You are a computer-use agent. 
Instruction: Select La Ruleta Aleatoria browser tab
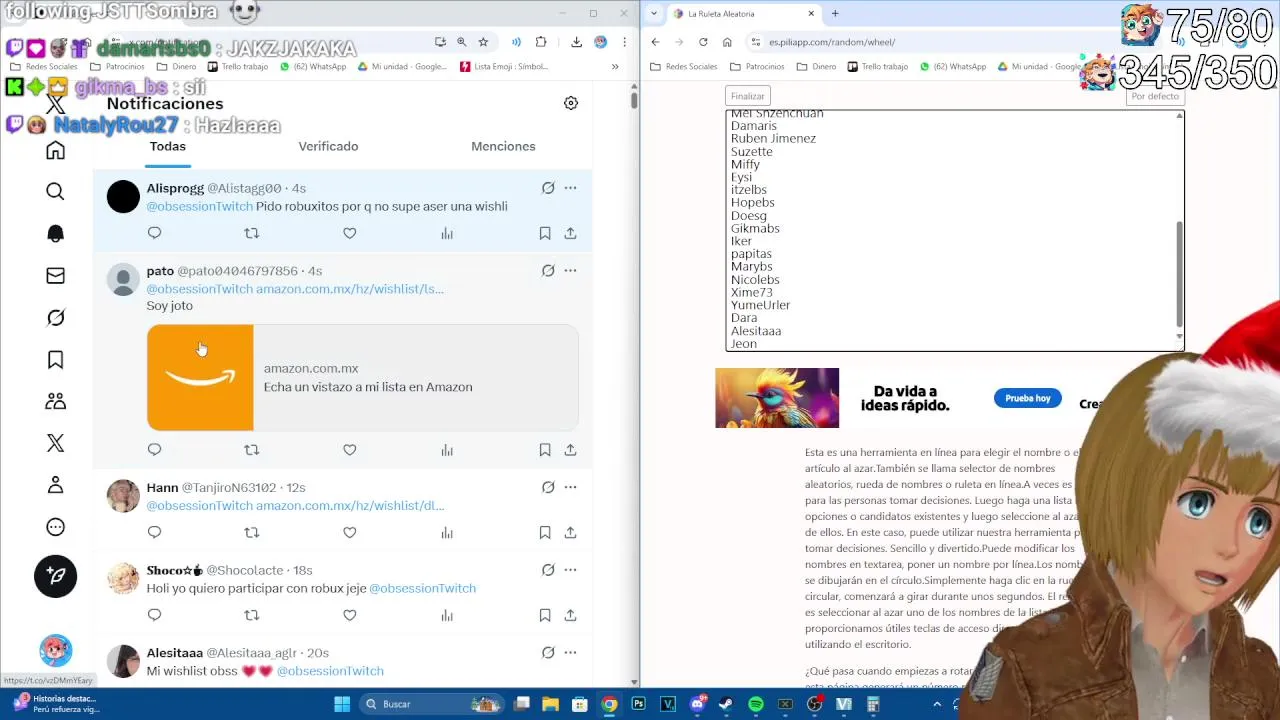744,14
